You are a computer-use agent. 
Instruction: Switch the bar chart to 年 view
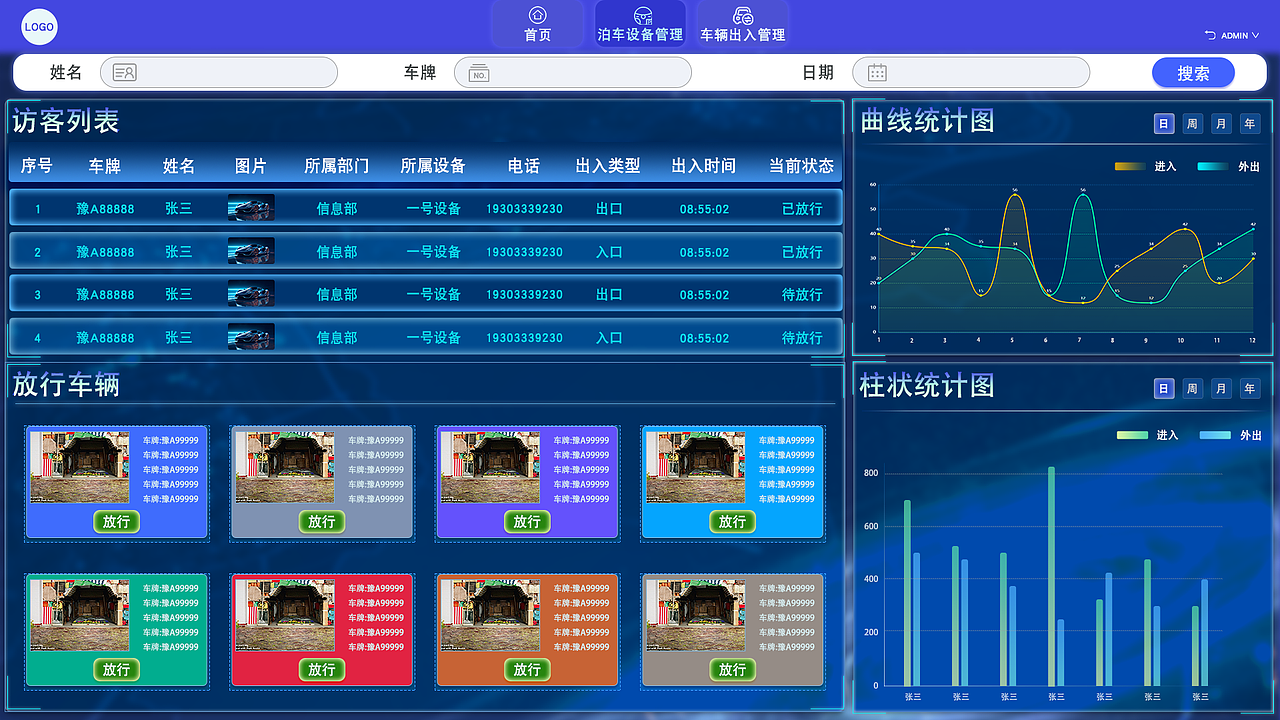tap(1249, 388)
